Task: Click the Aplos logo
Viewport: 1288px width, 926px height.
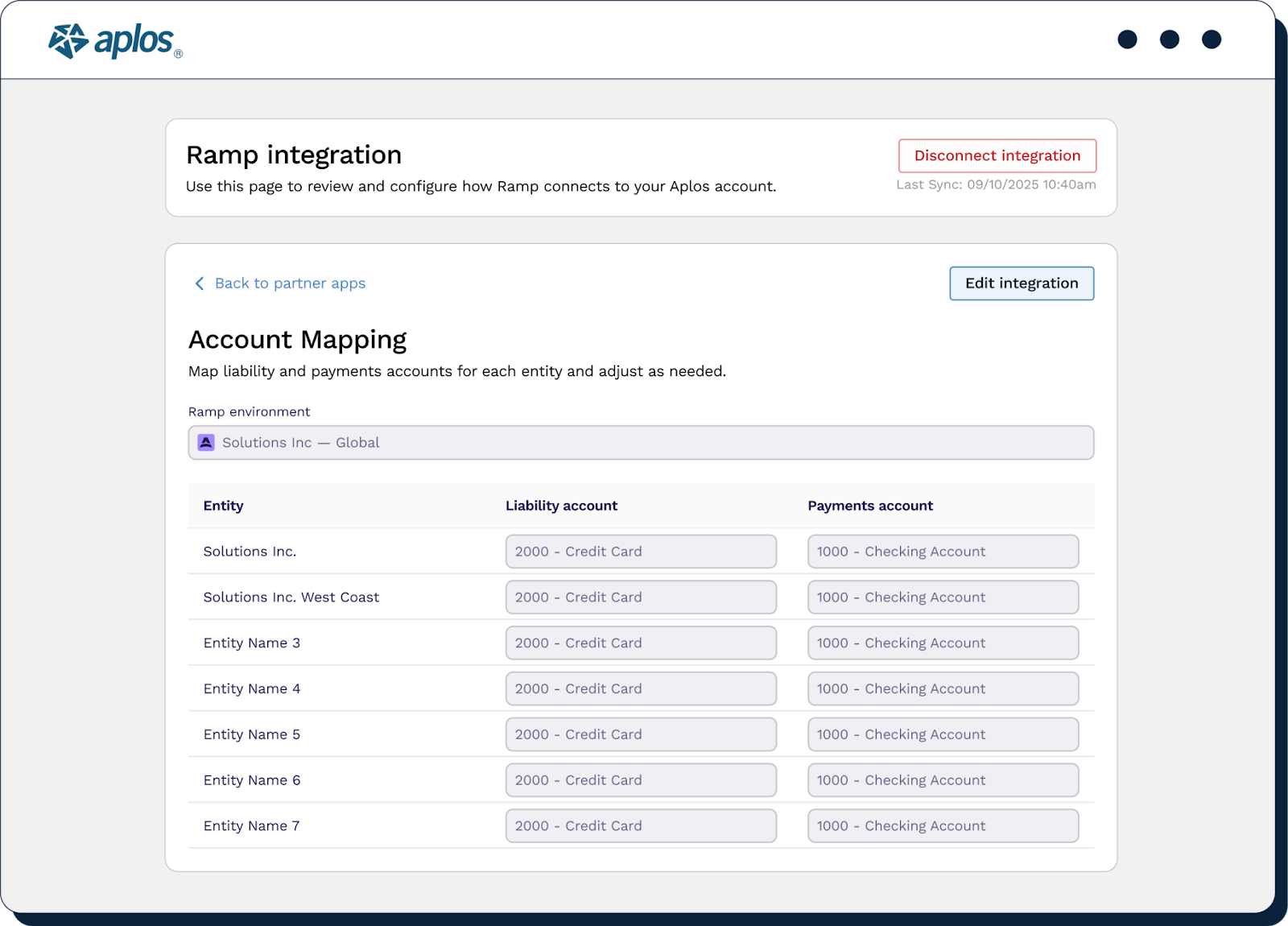Action: point(115,40)
